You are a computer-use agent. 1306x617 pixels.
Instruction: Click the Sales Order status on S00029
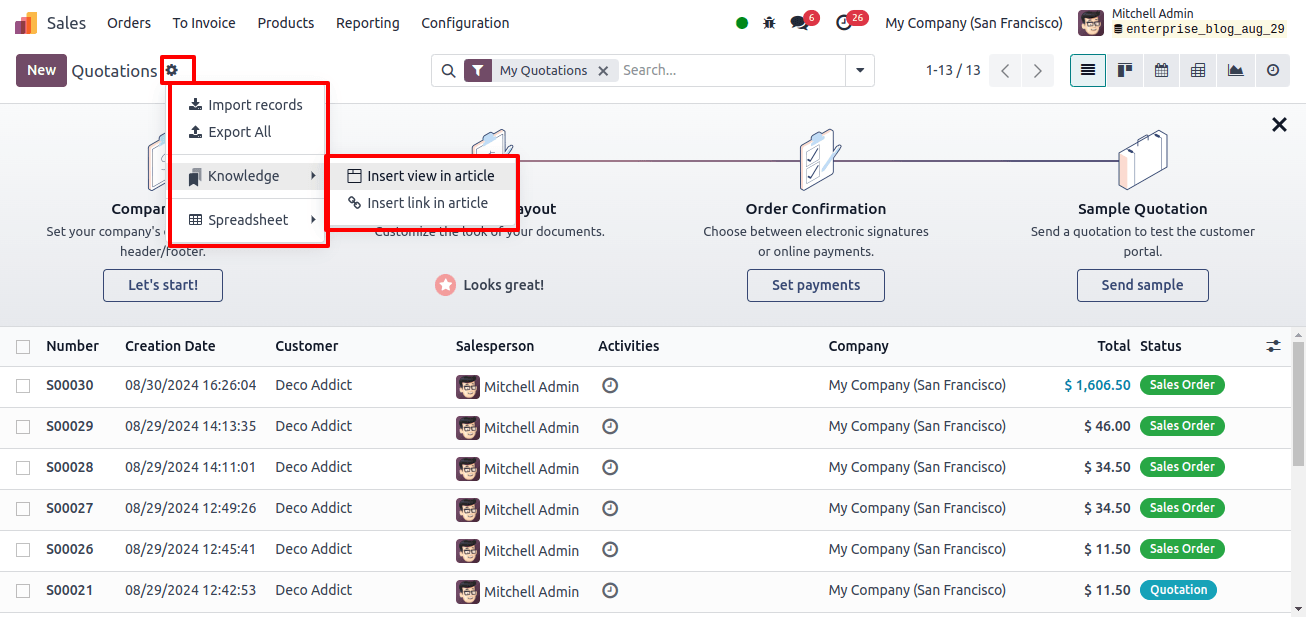(x=1182, y=426)
